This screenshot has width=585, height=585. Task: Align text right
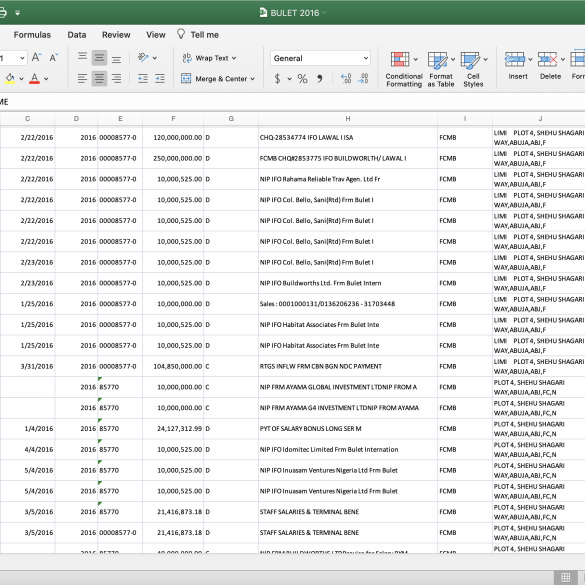116,78
